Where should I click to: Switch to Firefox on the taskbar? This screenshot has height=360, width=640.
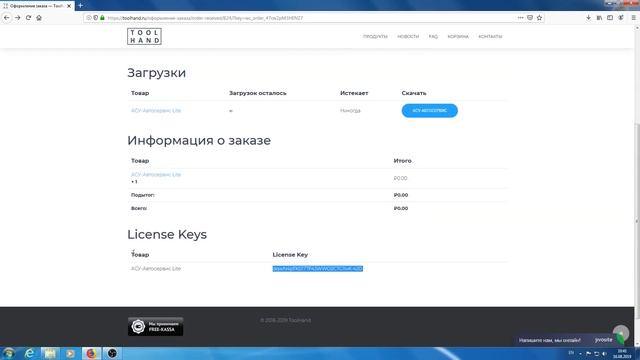91,353
